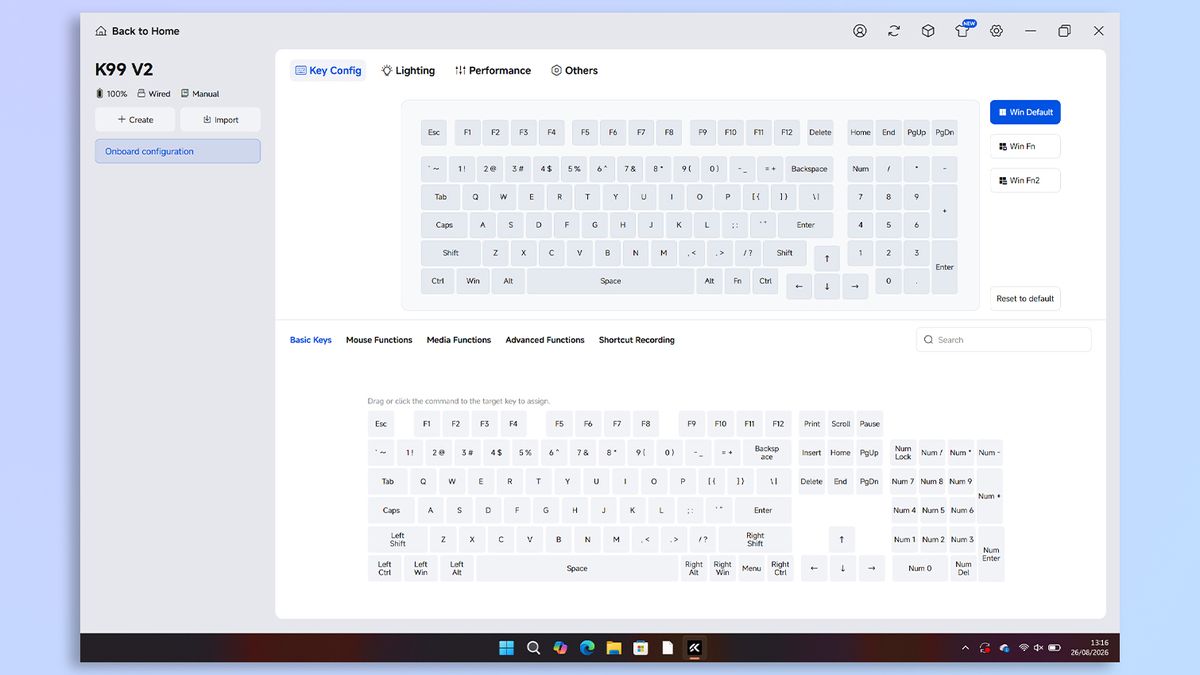Open the Wi-Fi network tray icon
The height and width of the screenshot is (675, 1200).
click(1023, 648)
